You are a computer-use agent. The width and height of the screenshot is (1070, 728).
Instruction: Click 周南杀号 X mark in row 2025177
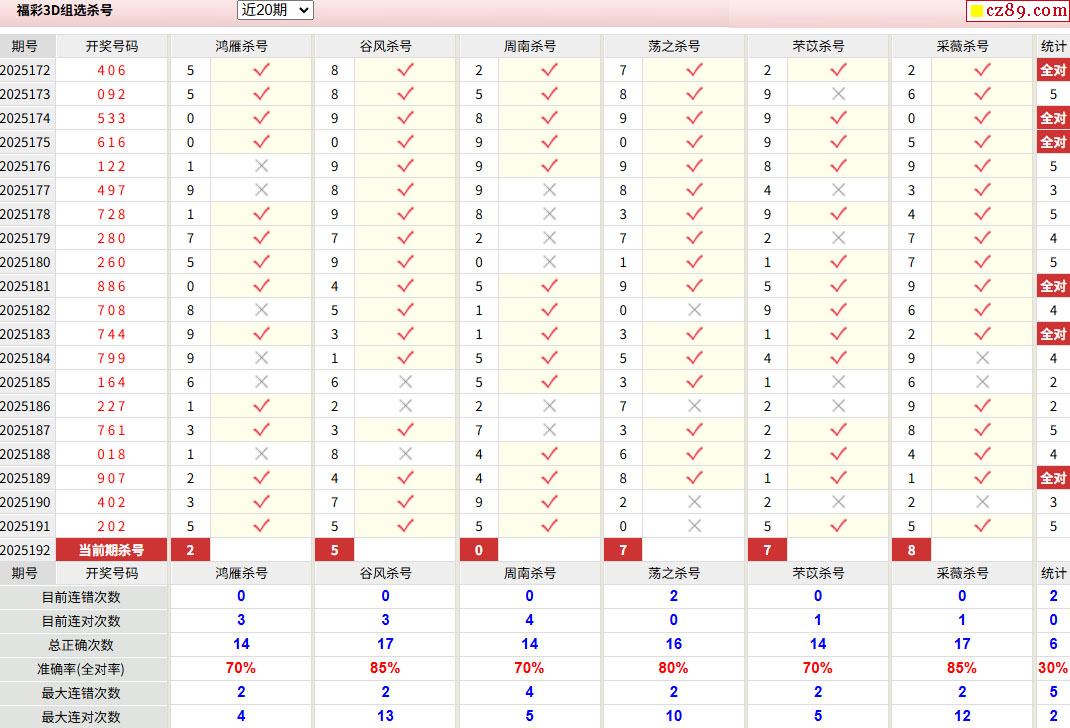(x=549, y=190)
